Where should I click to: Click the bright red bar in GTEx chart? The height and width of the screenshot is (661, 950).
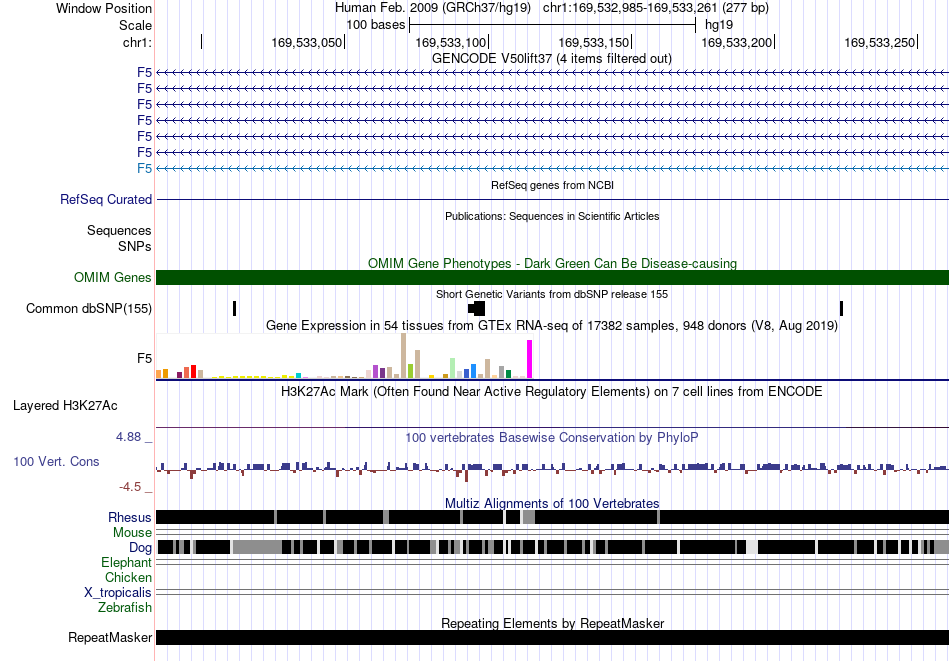point(193,371)
